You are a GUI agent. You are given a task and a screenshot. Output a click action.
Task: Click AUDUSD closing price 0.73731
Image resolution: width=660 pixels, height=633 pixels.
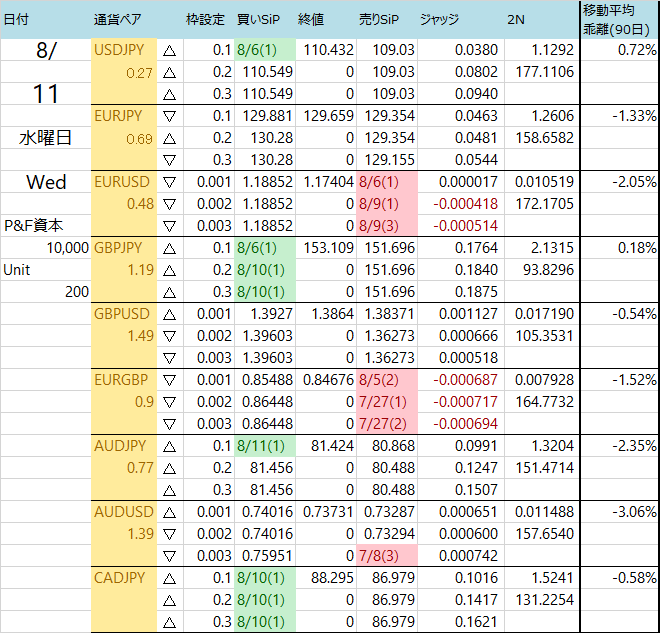click(328, 512)
